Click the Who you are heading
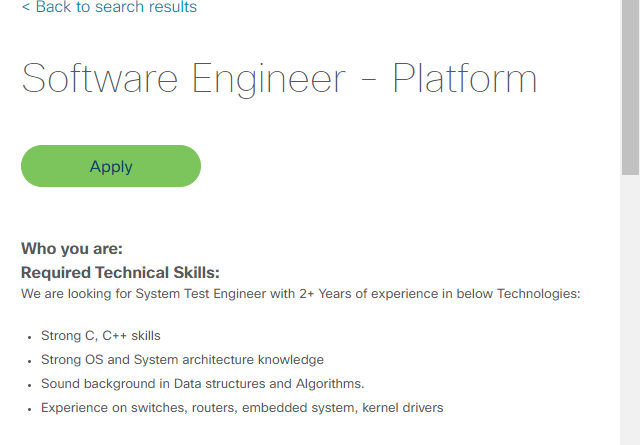640x445 pixels. tap(72, 249)
